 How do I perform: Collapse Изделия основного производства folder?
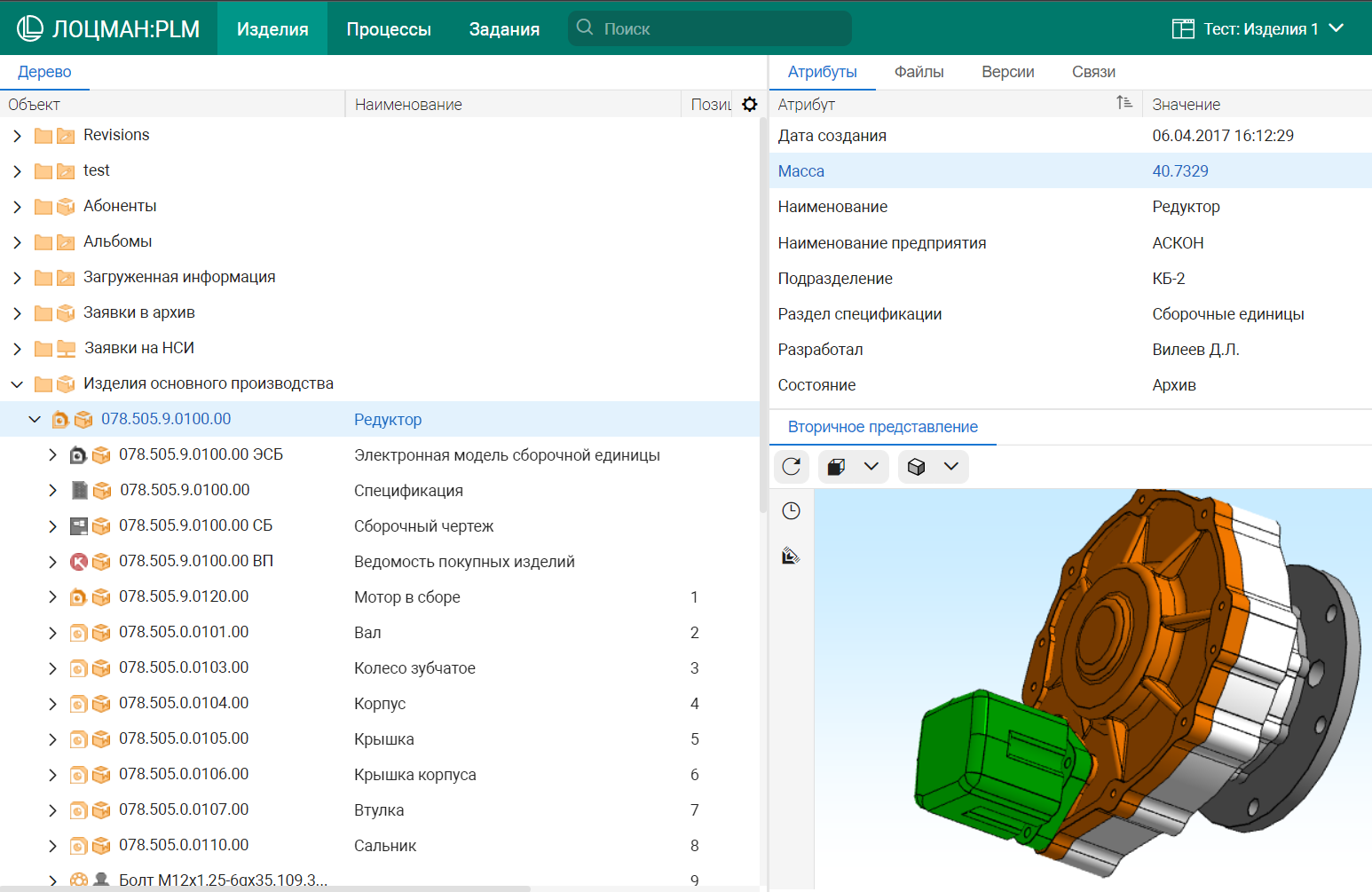[17, 384]
